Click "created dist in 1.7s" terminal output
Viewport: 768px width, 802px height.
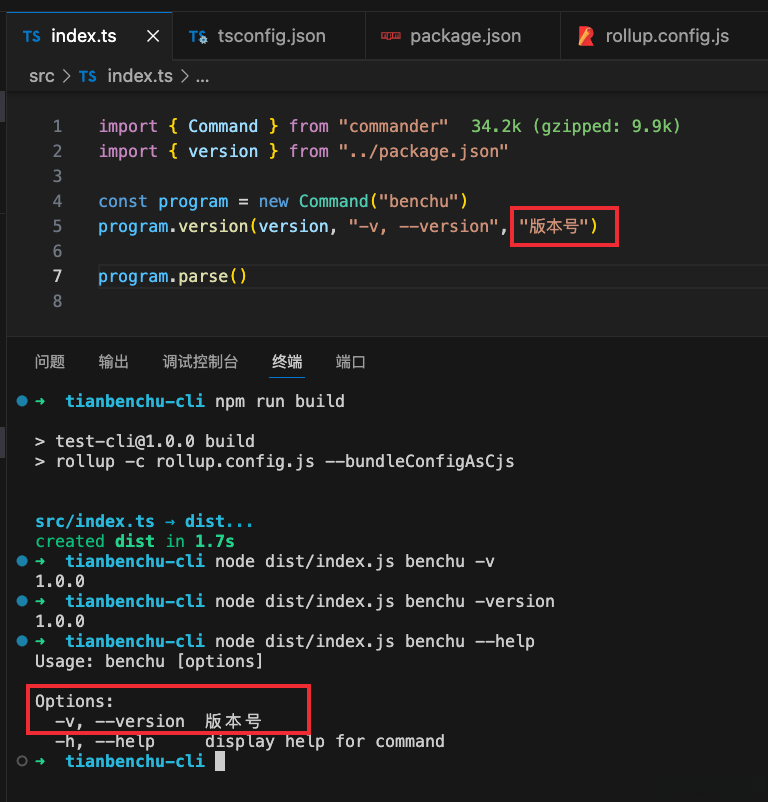coord(135,541)
